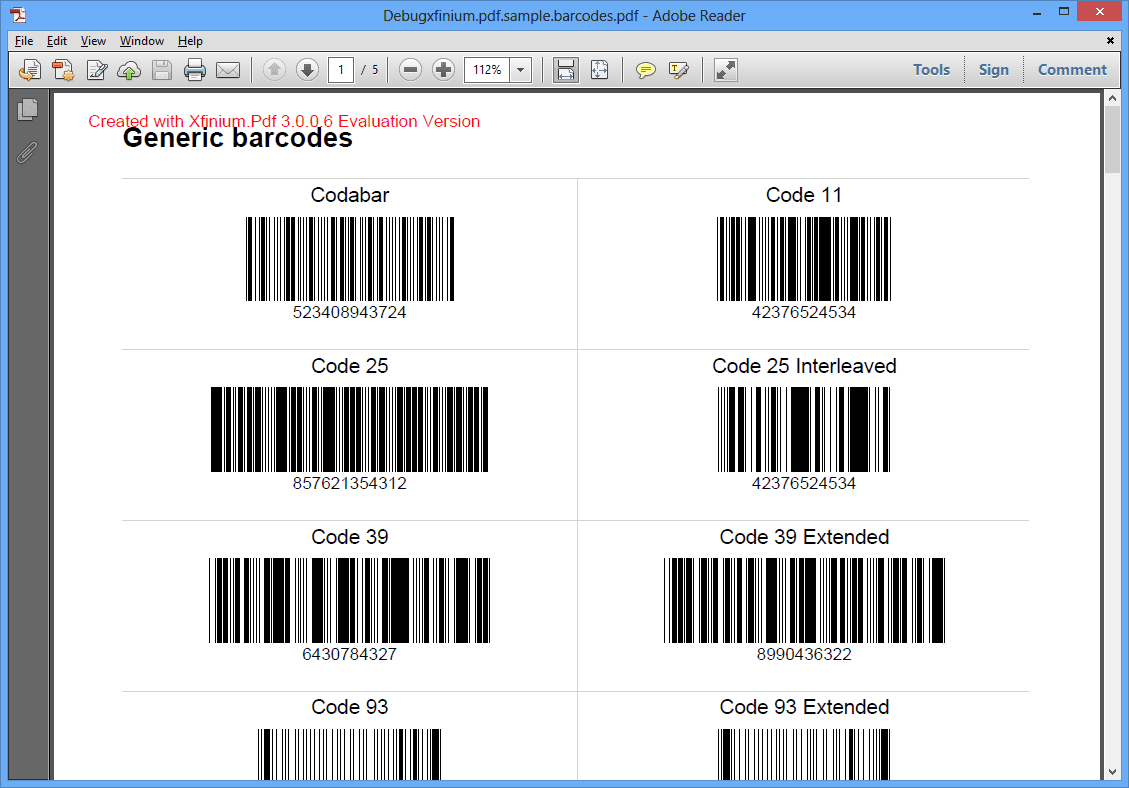Go to next page arrow

coord(307,70)
